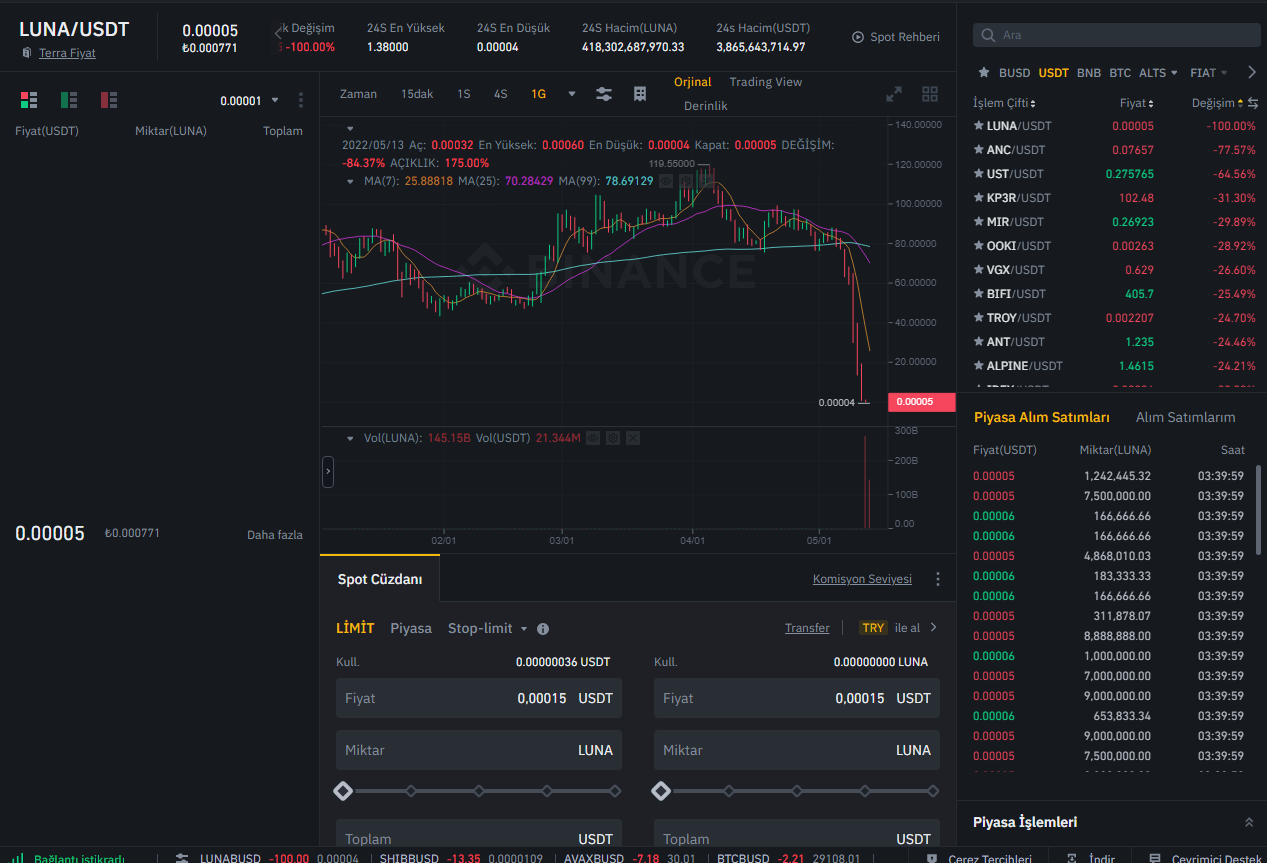
Task: Adjust buy amount percentage slider handle
Action: coord(343,791)
